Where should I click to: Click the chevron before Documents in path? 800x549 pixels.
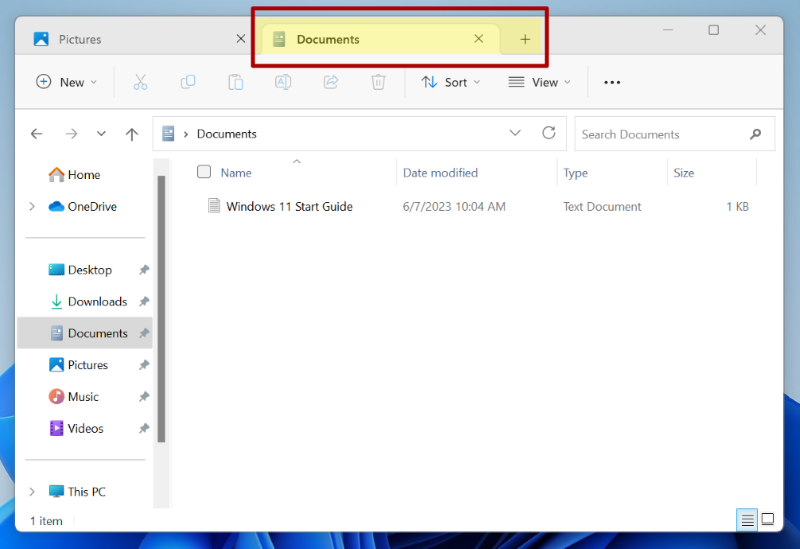(186, 134)
